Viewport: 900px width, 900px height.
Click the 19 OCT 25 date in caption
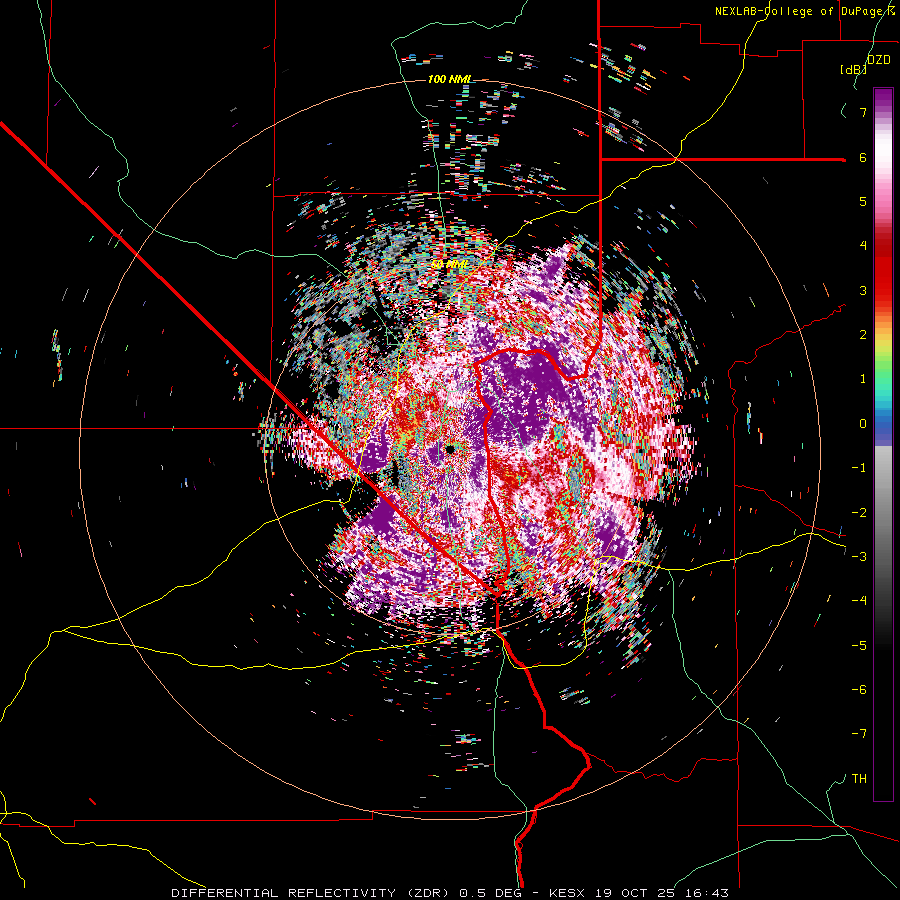pos(637,893)
